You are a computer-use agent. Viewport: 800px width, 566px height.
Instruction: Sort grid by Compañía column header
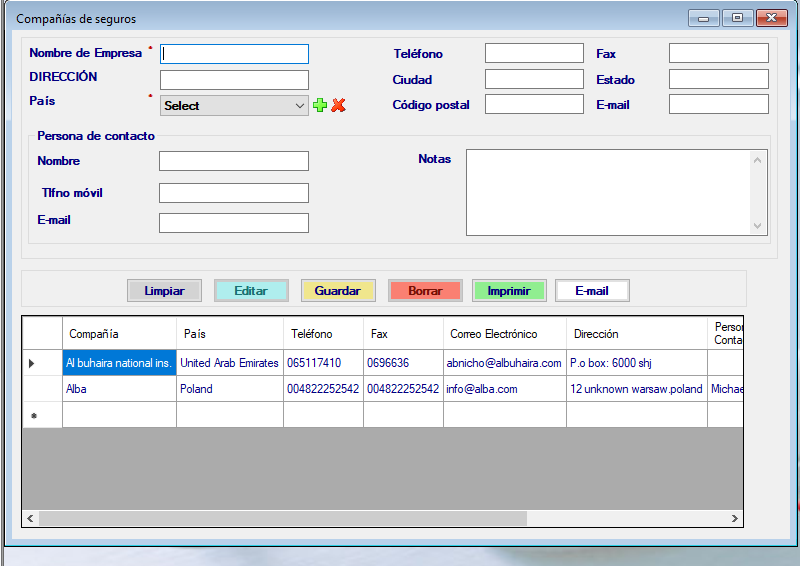click(x=119, y=334)
